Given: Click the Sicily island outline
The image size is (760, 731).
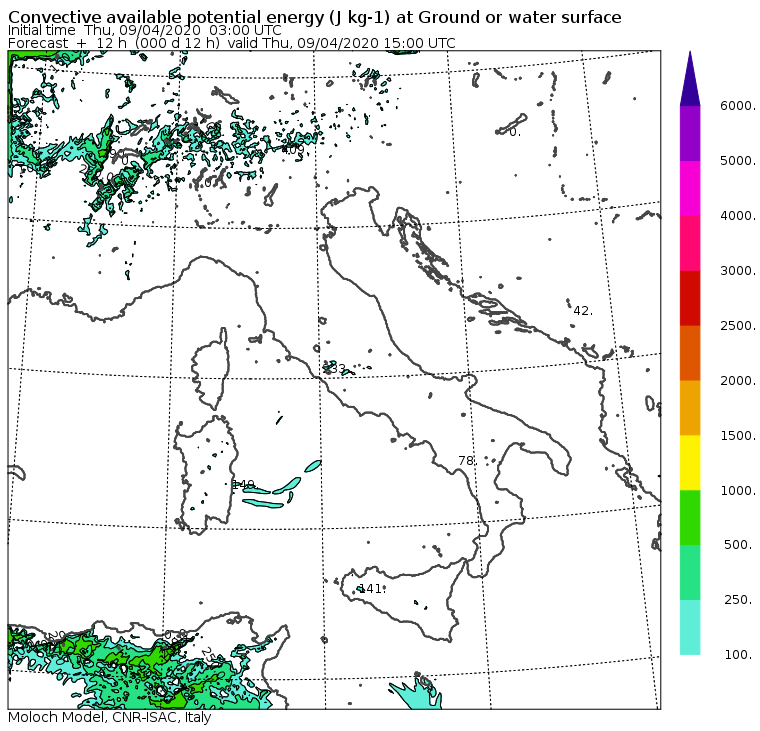Looking at the screenshot, I should [402, 599].
